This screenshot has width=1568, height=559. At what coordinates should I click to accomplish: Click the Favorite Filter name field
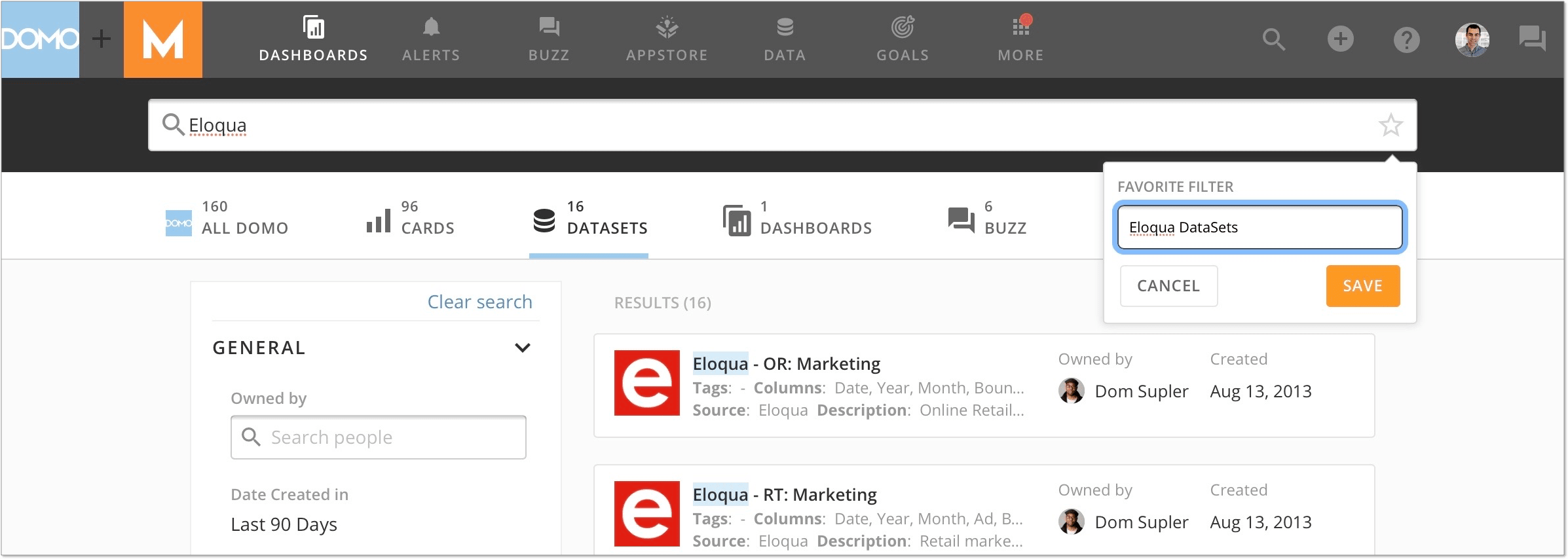1260,227
